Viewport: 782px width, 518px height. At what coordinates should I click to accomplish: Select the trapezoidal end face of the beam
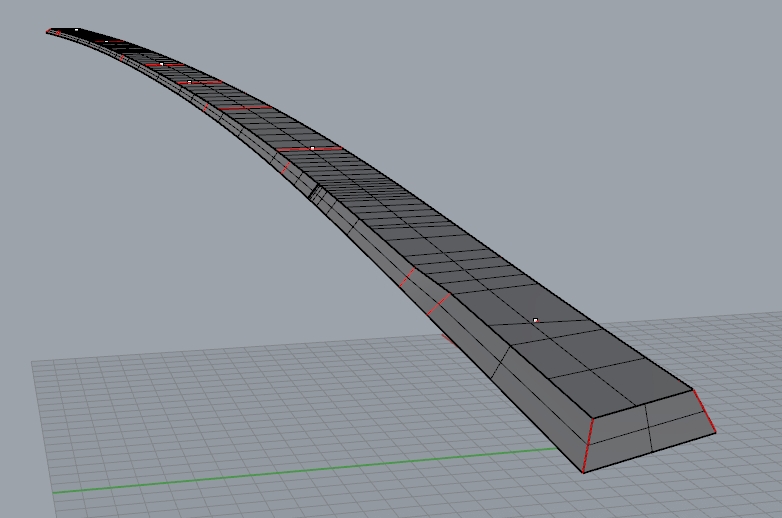pyautogui.click(x=650, y=430)
